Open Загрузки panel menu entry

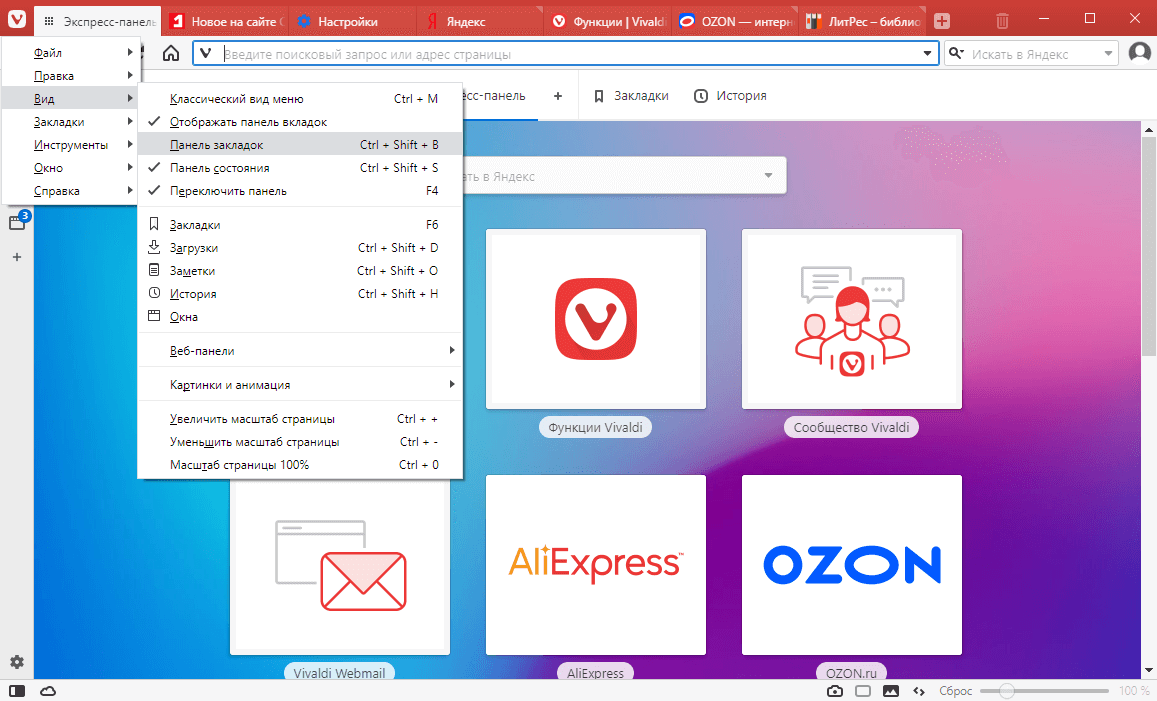(x=300, y=248)
